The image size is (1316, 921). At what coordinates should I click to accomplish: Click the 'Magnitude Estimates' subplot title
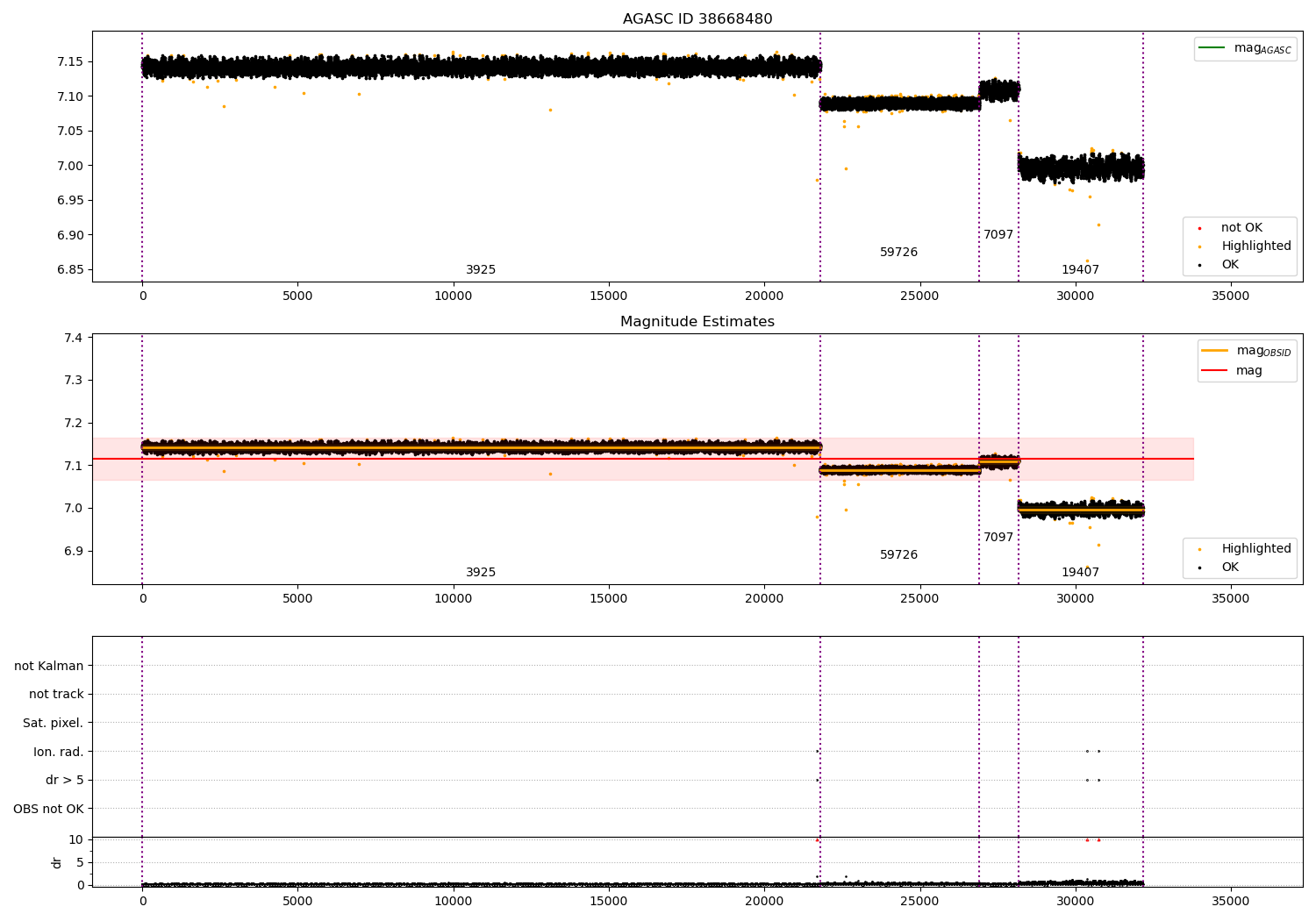pyautogui.click(x=697, y=322)
